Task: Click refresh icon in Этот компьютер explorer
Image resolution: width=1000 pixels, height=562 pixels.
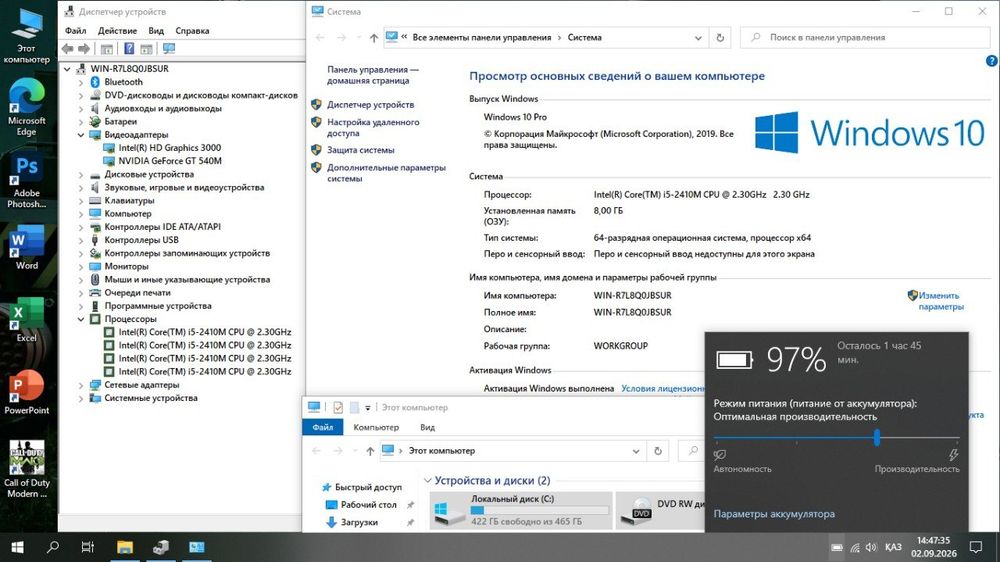Action: click(658, 451)
